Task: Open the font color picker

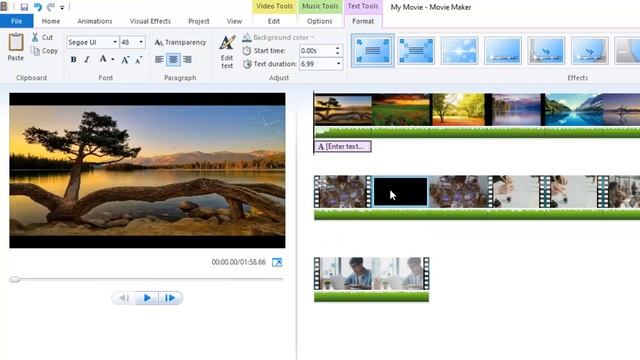Action: (103, 60)
